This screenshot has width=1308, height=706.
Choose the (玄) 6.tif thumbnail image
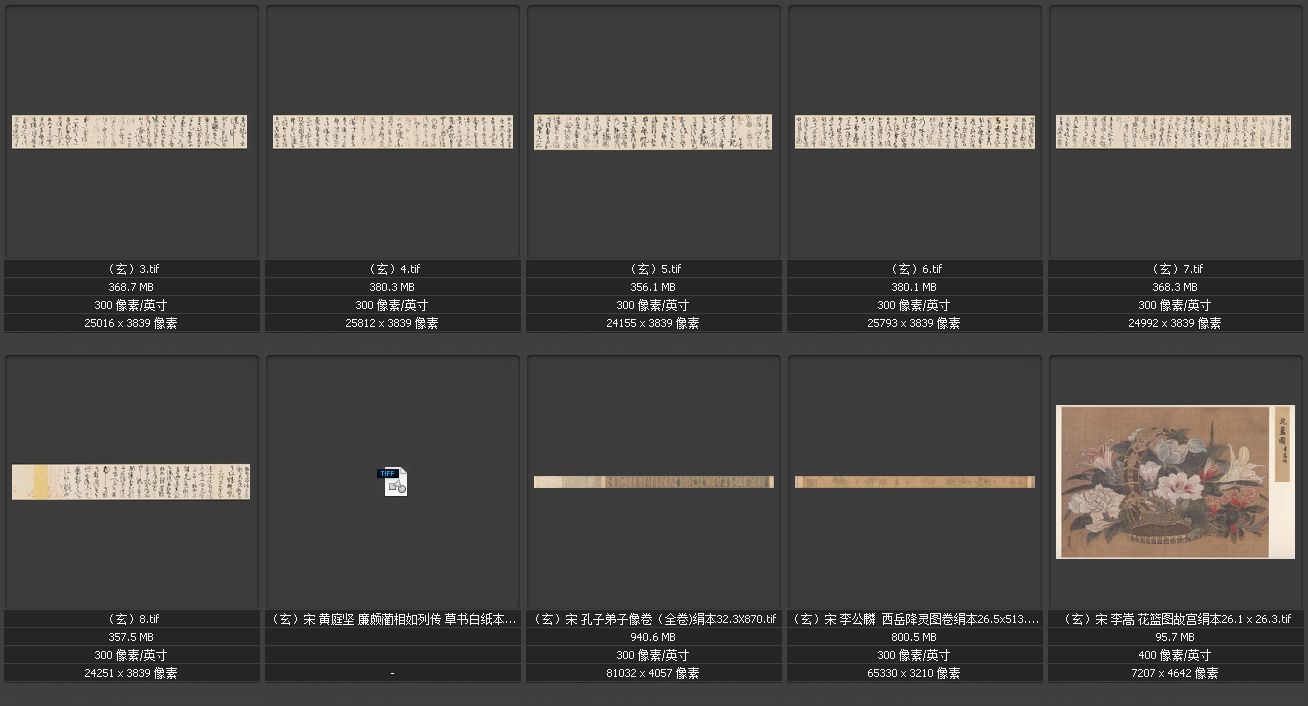pyautogui.click(x=914, y=132)
